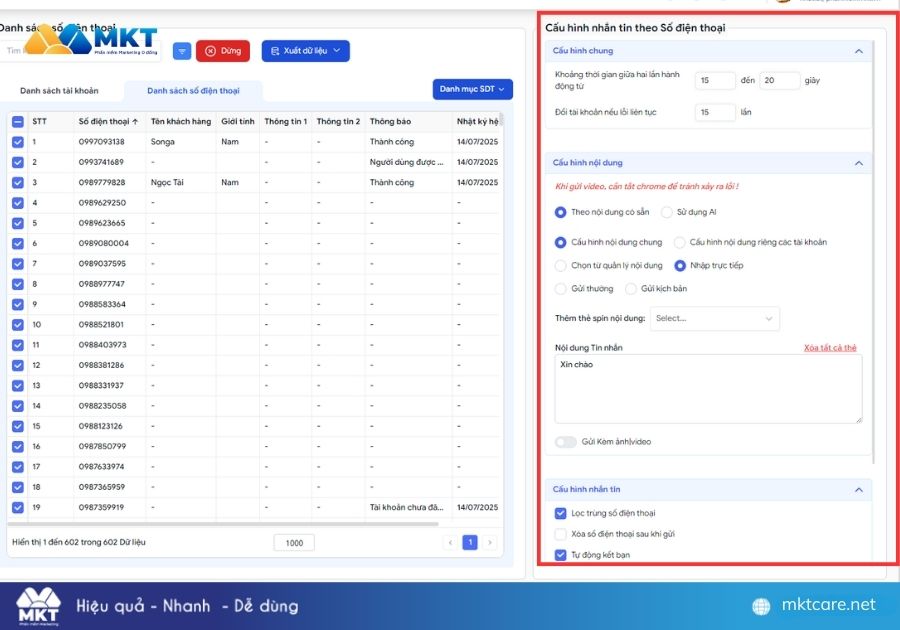Uncheck Lọc trùng số điện thoại checkbox
Screen dimensions: 900x630
[561, 514]
